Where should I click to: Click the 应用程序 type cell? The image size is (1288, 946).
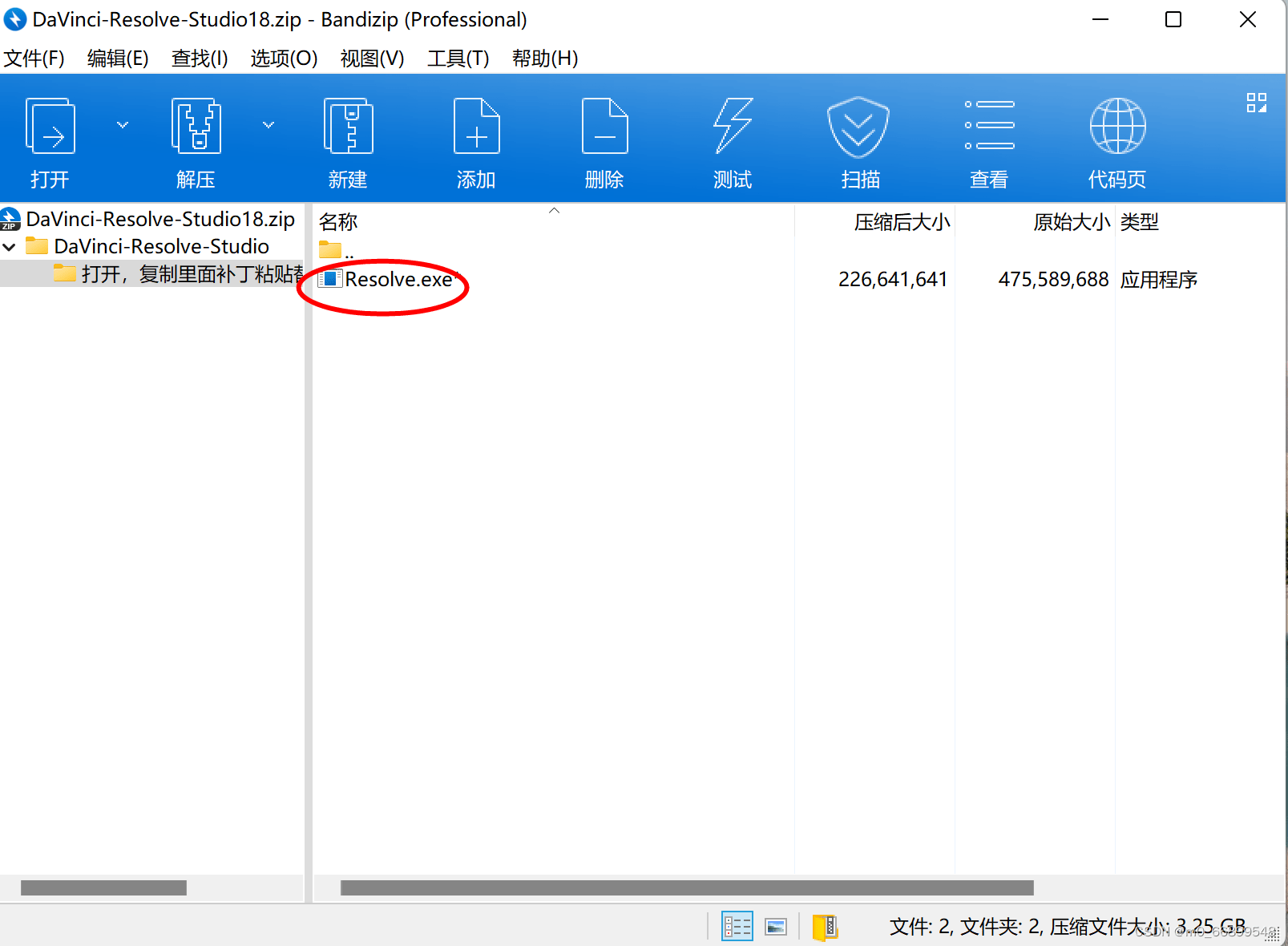point(1159,279)
